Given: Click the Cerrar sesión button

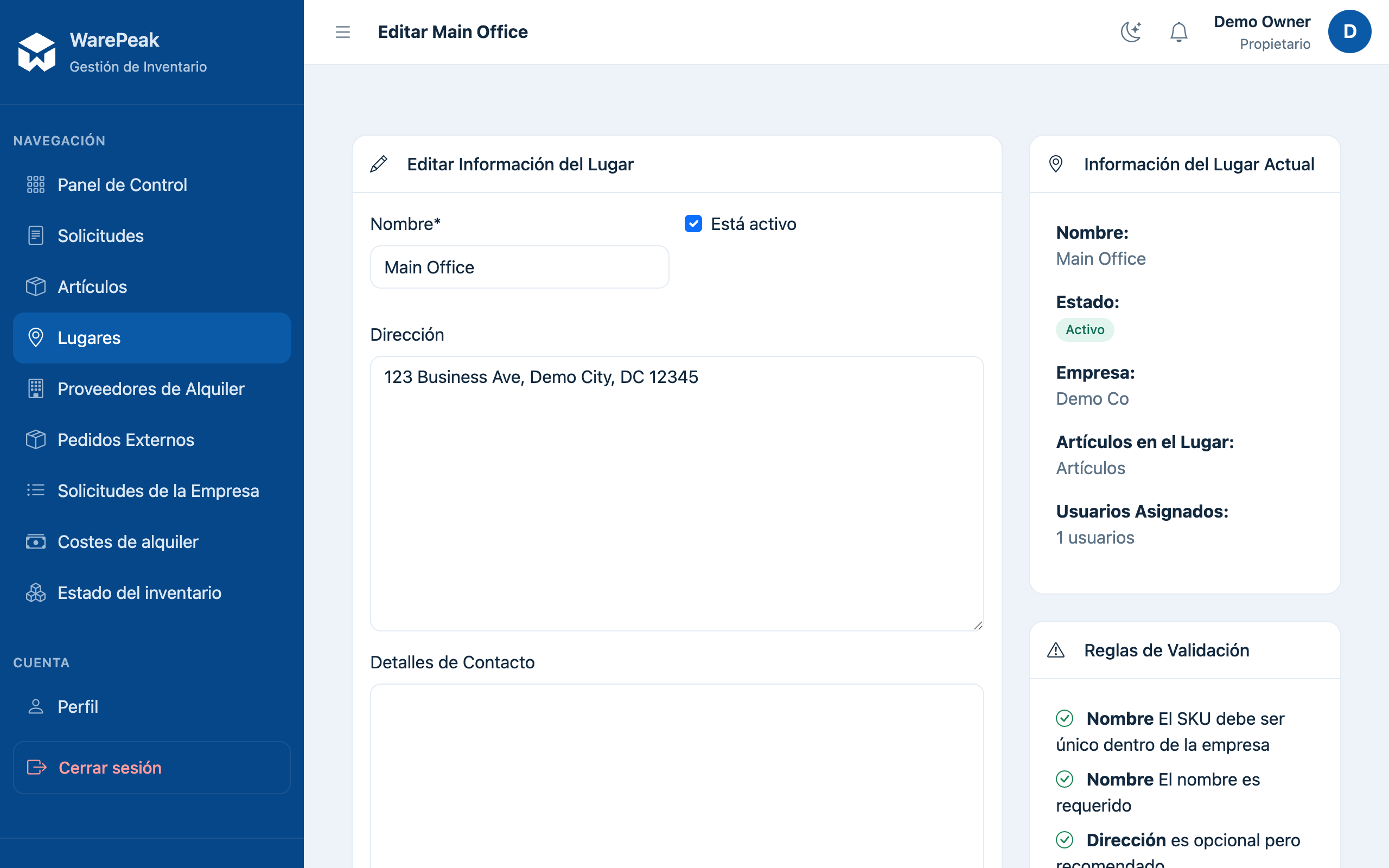Looking at the screenshot, I should pos(151,768).
